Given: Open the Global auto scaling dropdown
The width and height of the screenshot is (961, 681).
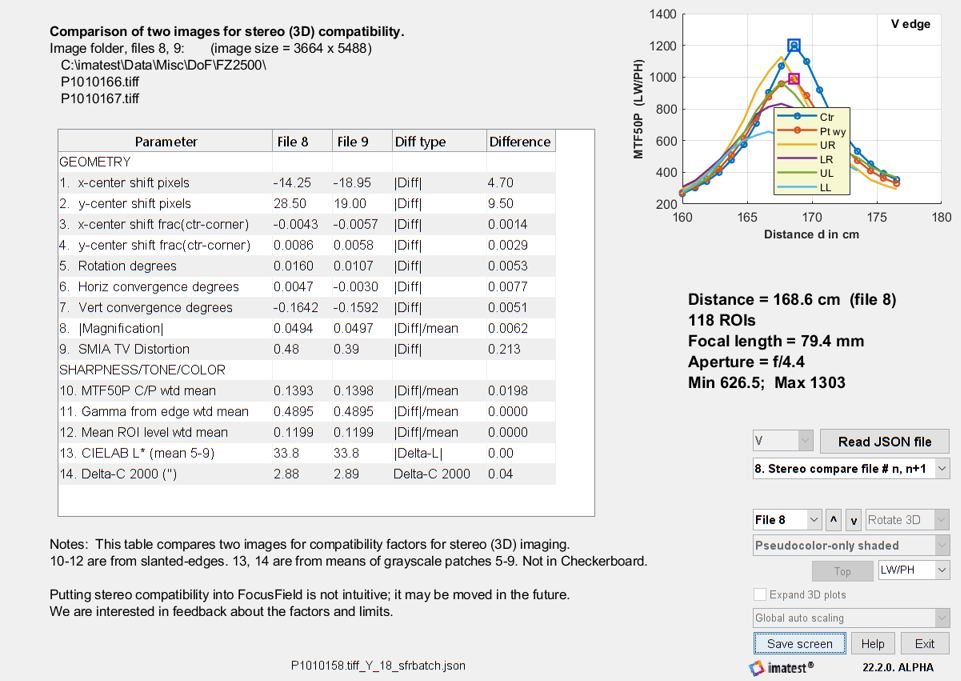Looking at the screenshot, I should tap(851, 618).
